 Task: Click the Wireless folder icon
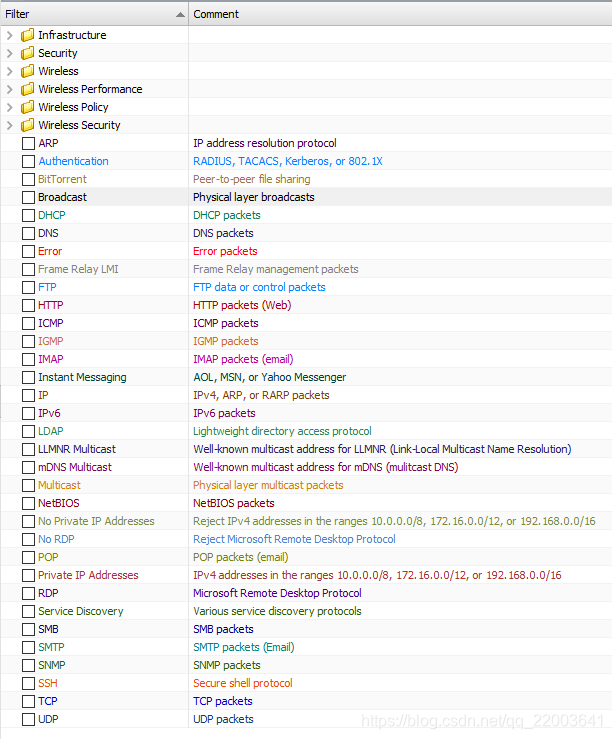pyautogui.click(x=28, y=71)
